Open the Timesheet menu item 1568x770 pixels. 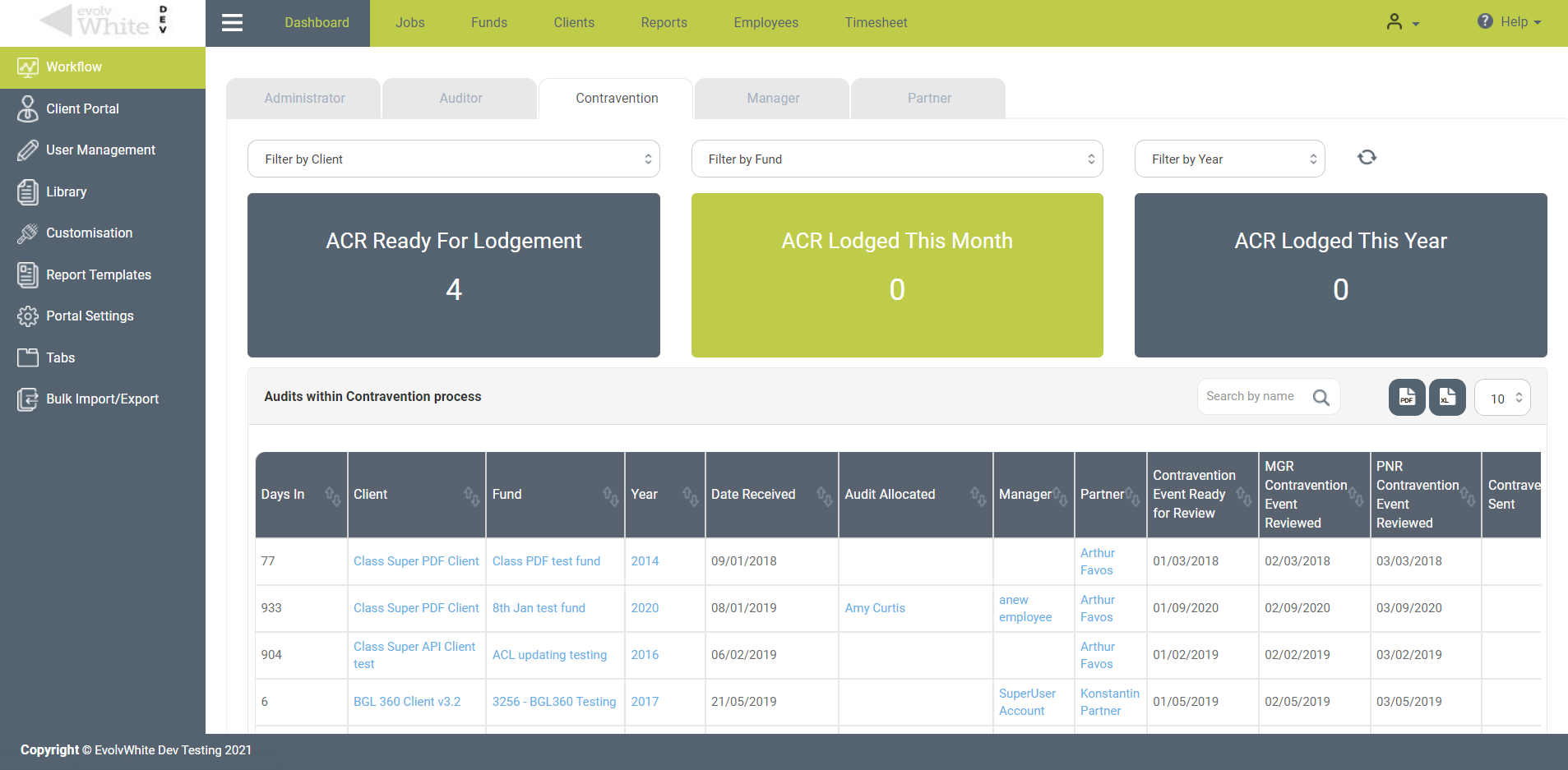(x=875, y=22)
